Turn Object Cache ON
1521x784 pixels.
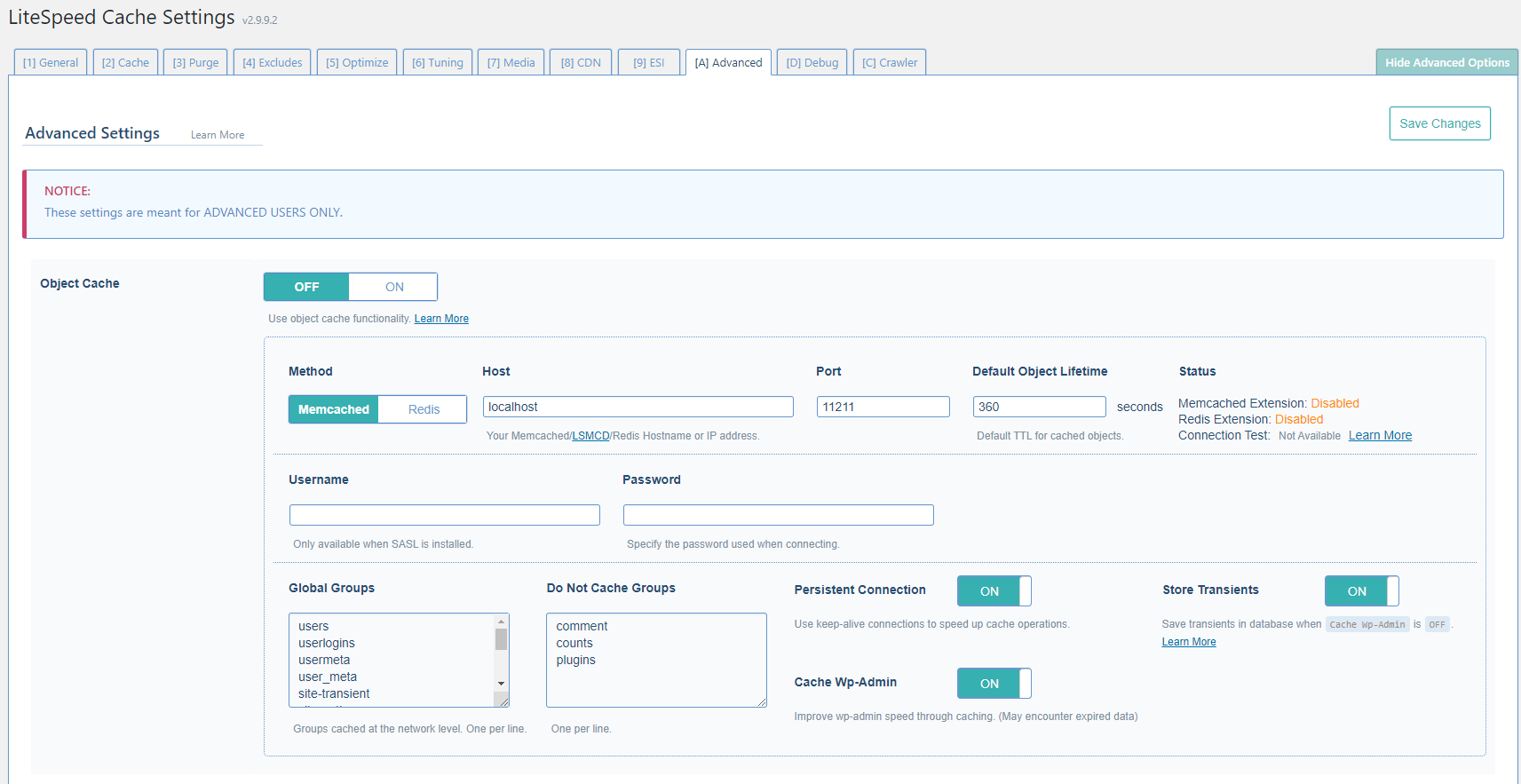(394, 287)
